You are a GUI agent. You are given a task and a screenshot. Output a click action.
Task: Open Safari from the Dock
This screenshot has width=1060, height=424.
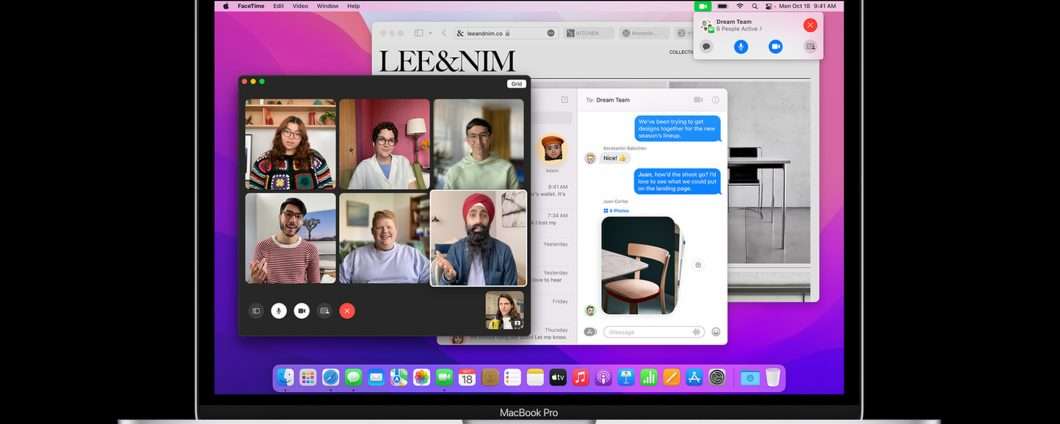pos(331,377)
